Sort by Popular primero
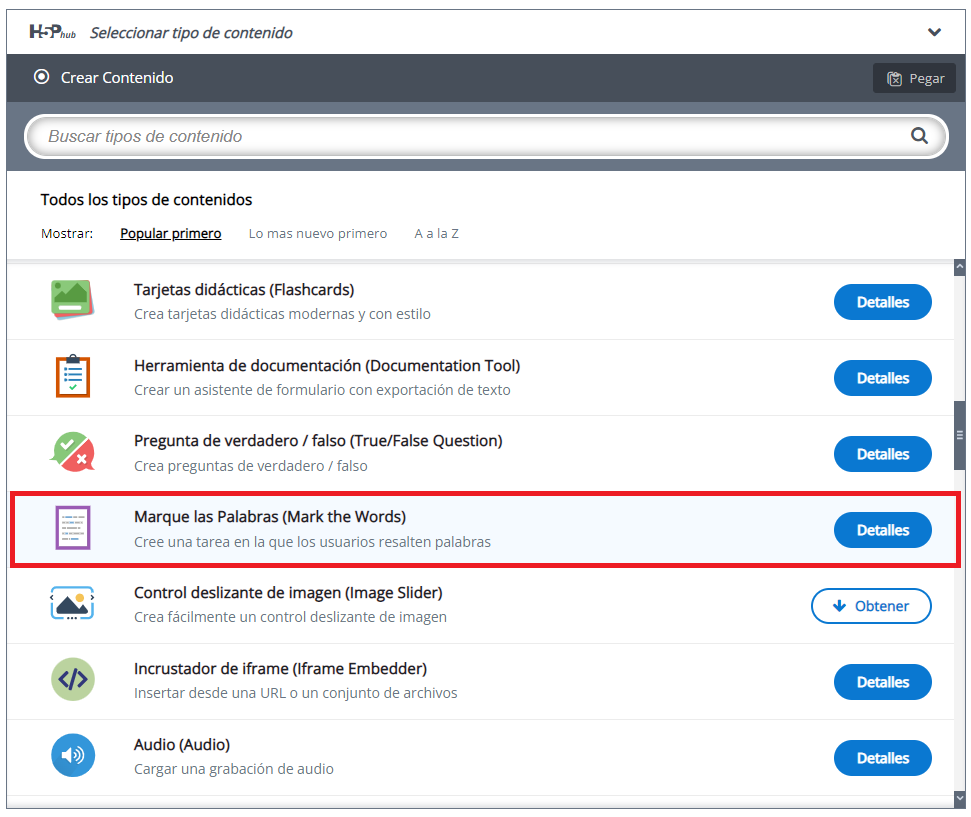The image size is (971, 817). click(x=171, y=234)
